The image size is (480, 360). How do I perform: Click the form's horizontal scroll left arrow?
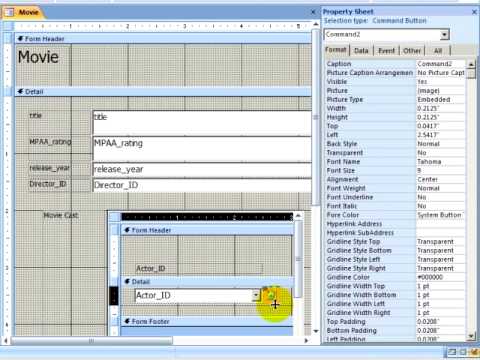6,341
